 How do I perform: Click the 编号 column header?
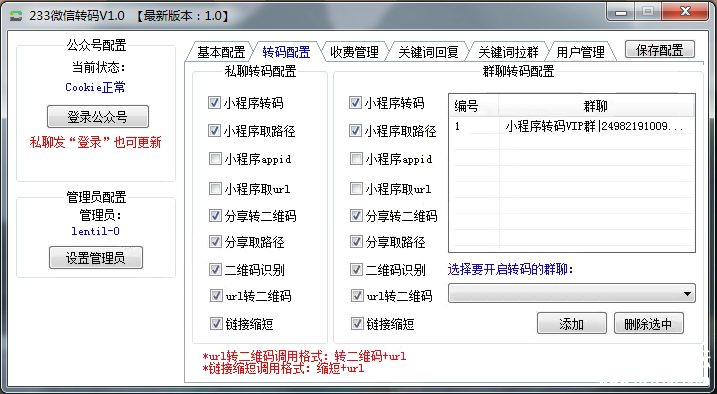474,106
